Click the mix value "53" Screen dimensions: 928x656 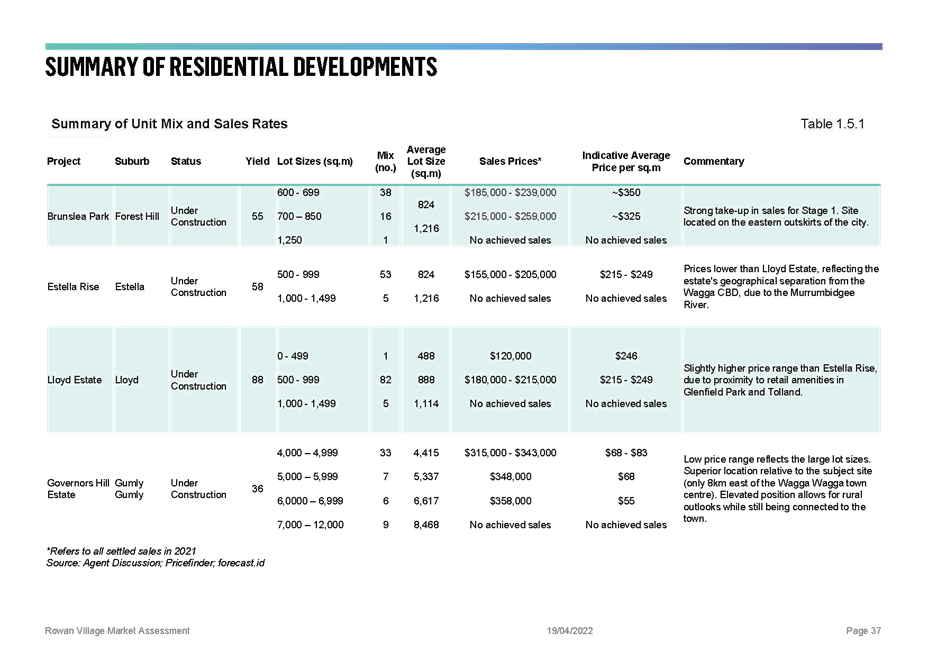click(385, 275)
